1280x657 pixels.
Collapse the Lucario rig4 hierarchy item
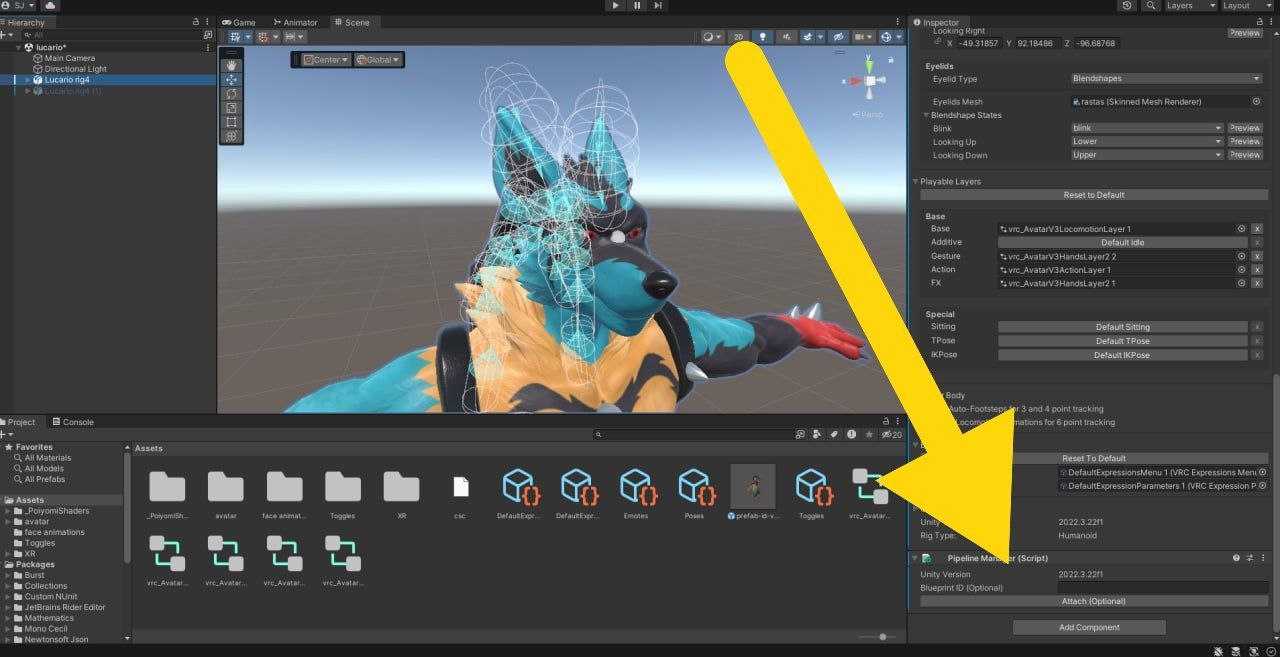(x=28, y=79)
